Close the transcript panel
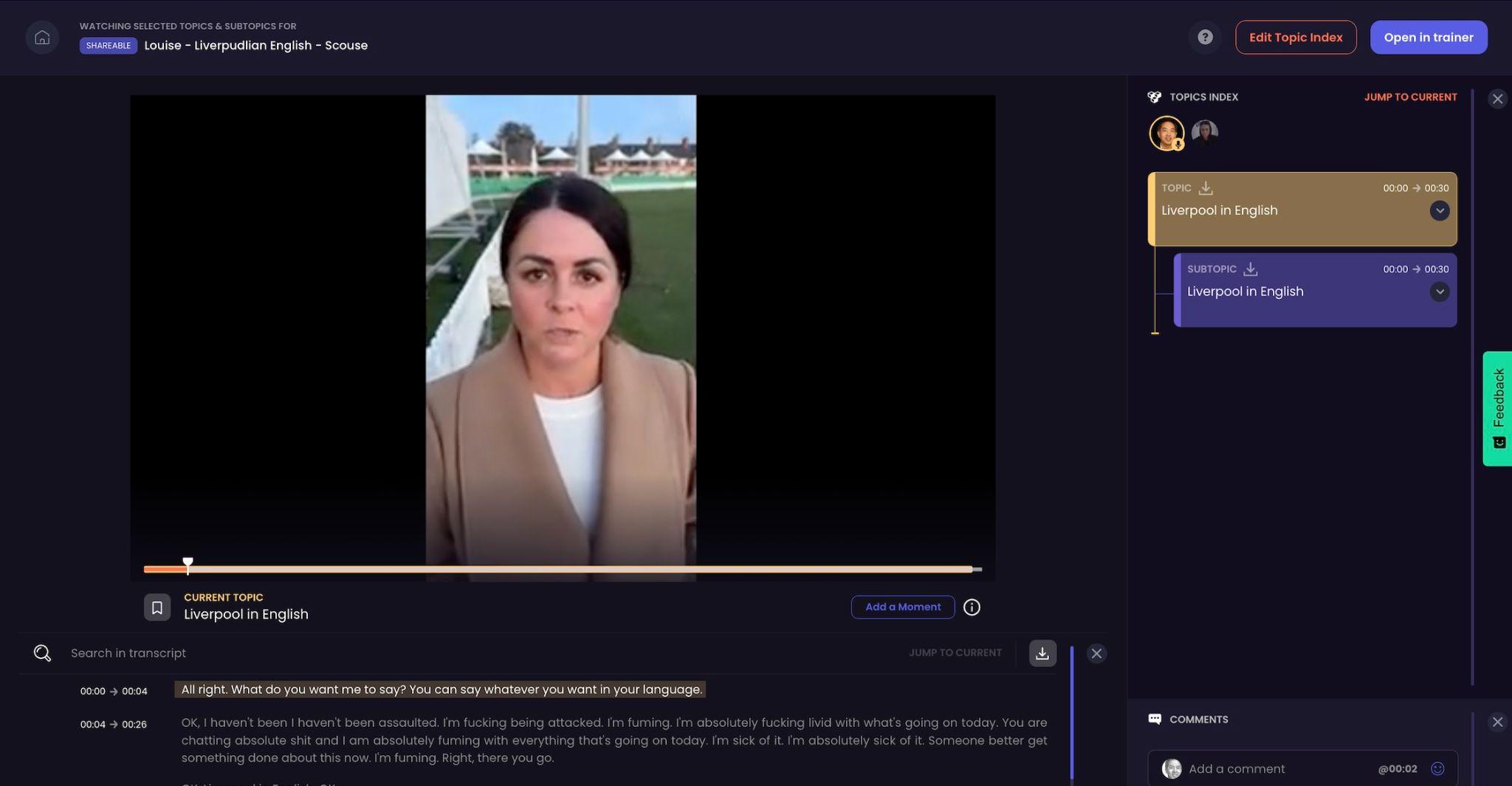 (1096, 653)
